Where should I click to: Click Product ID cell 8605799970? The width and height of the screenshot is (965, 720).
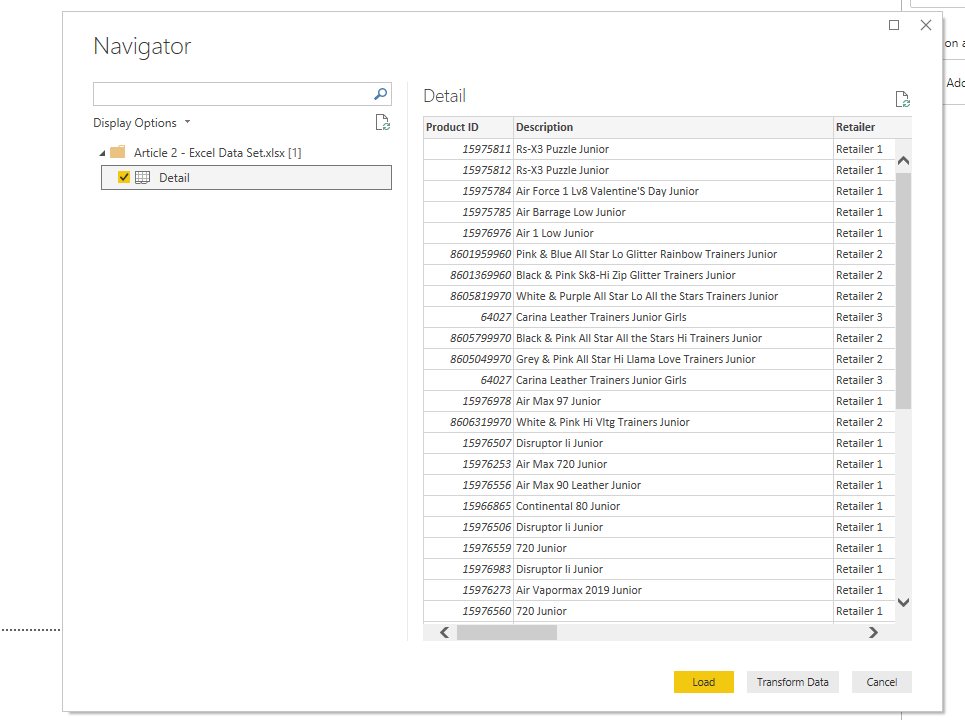(468, 338)
